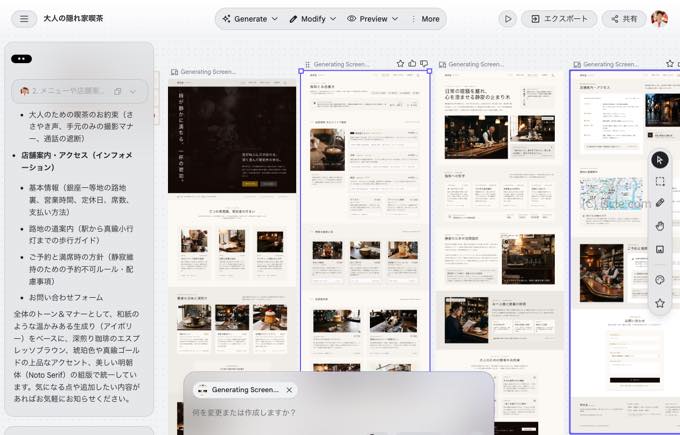Click the fourth screen's 'Generating Screen...' label
Viewport: 680px width, 435px height.
pos(611,64)
